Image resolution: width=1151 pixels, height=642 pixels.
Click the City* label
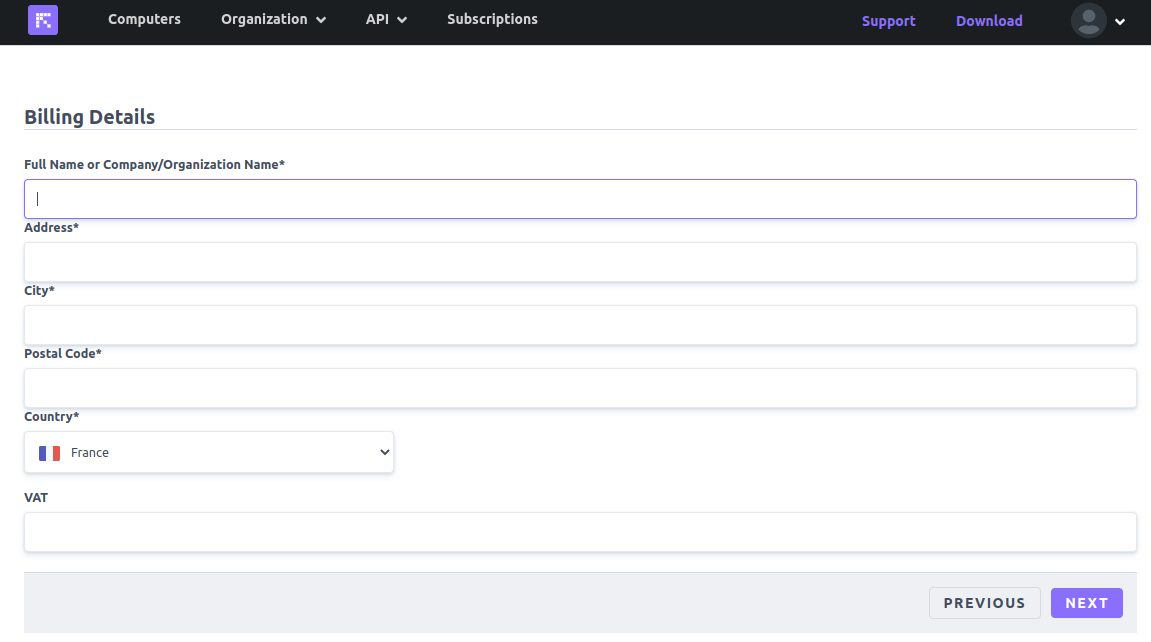pyautogui.click(x=40, y=291)
